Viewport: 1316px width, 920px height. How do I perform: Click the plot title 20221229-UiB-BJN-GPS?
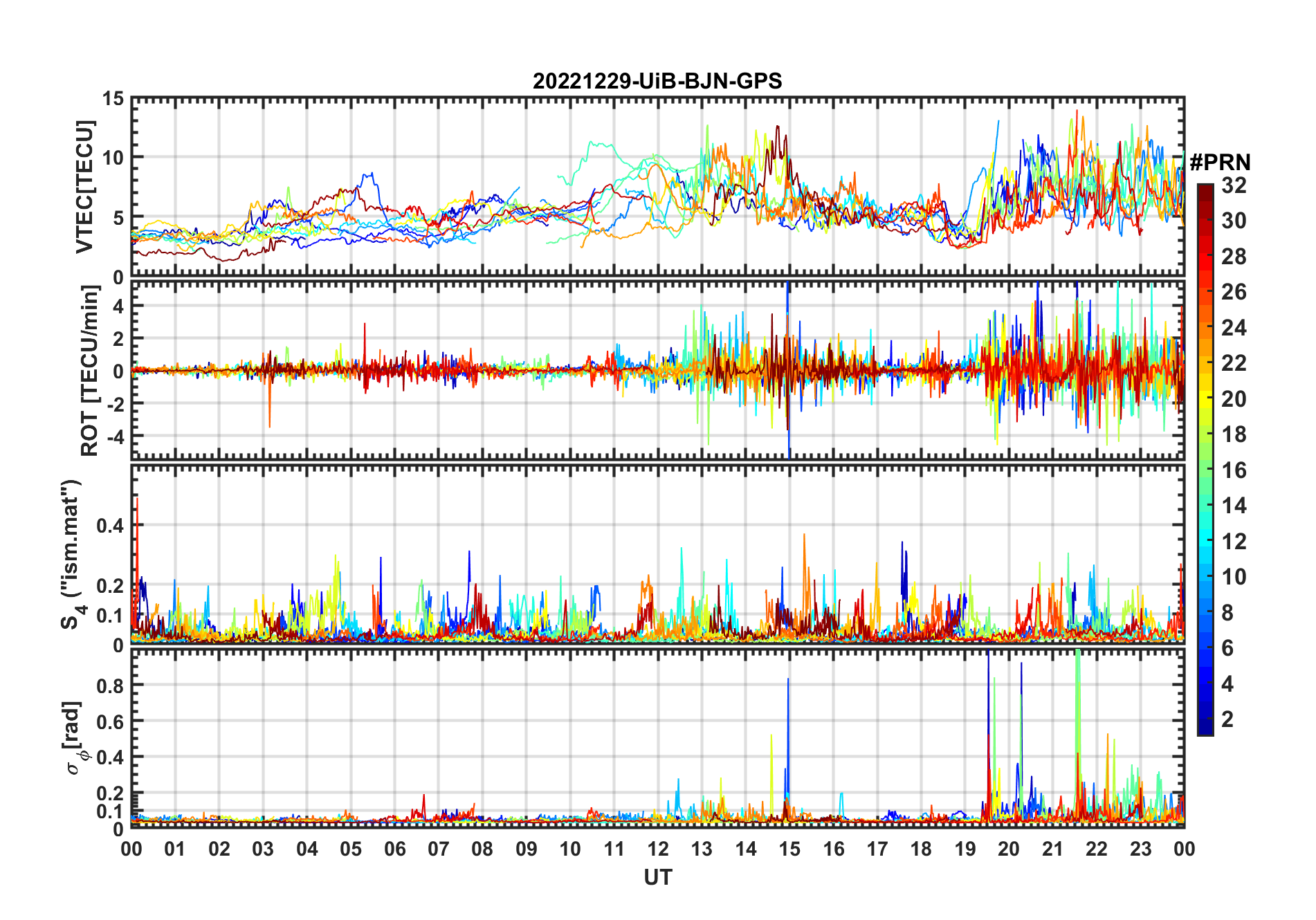click(x=657, y=81)
